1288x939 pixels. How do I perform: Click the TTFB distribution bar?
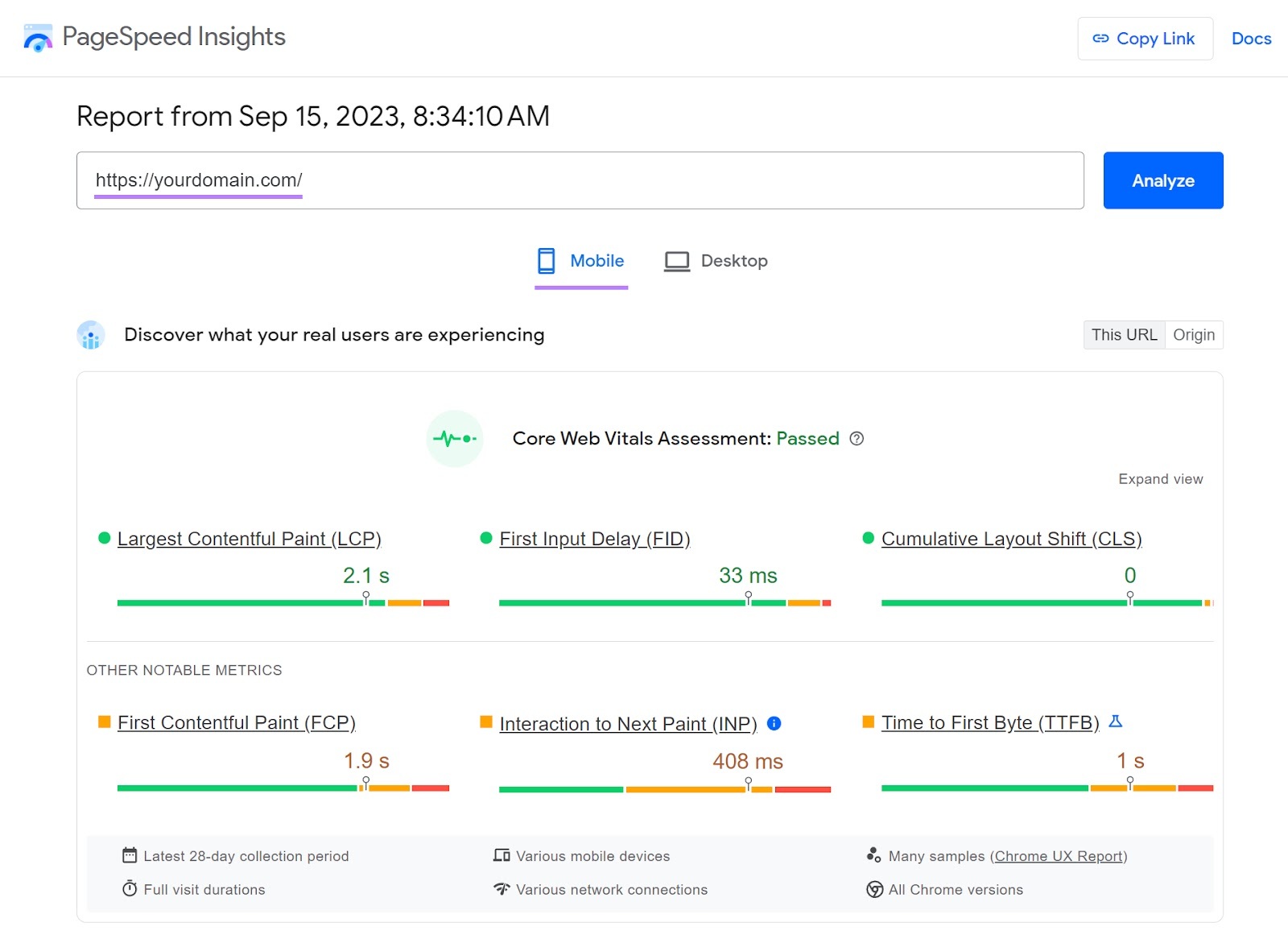(x=1047, y=788)
